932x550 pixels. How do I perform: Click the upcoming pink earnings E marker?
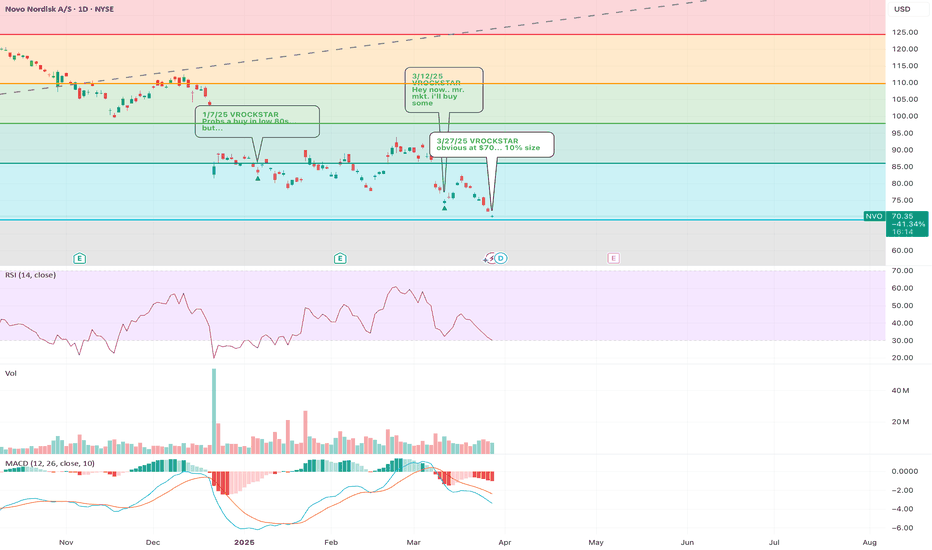(613, 258)
